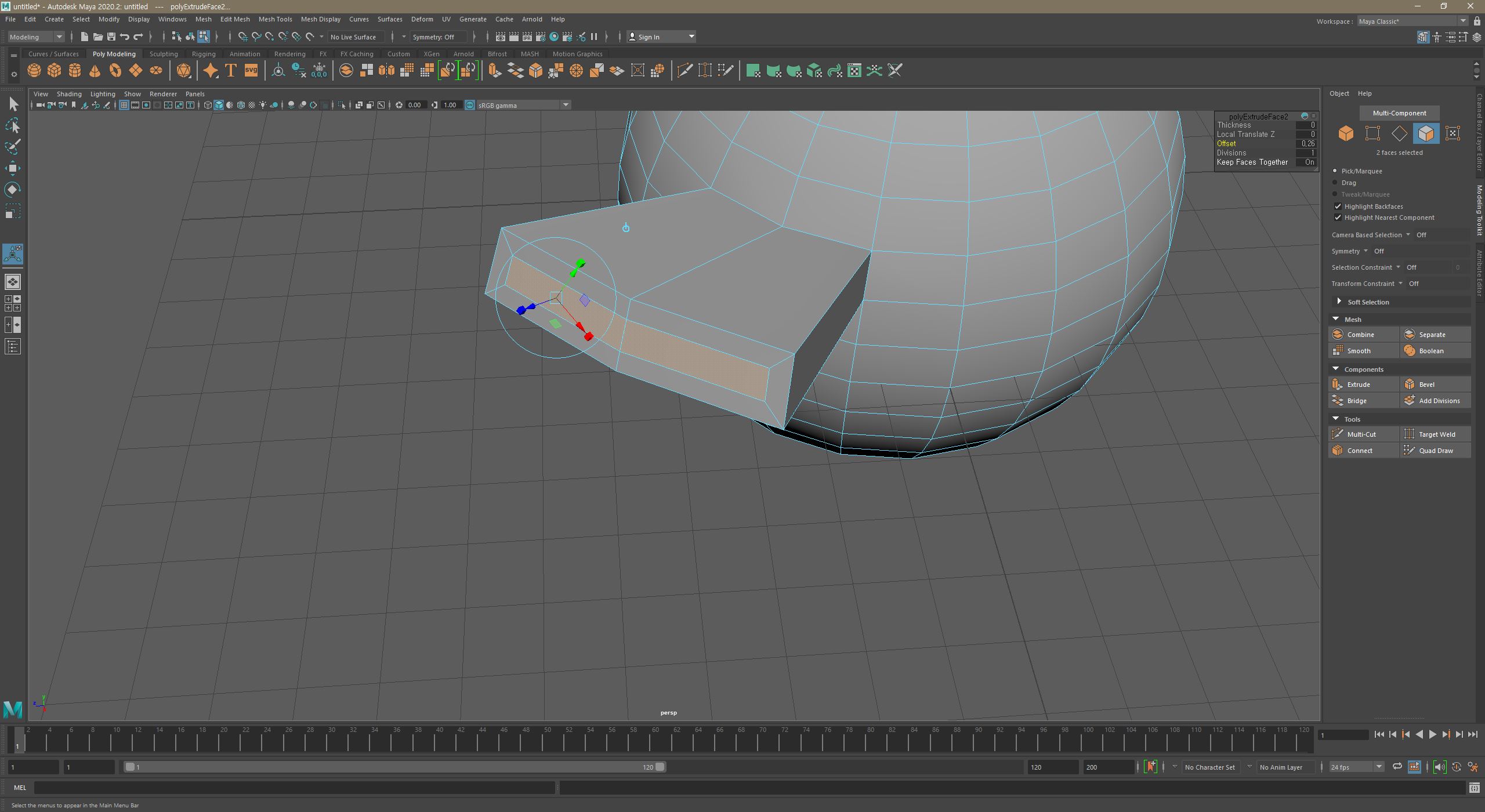
Task: Click the SVG shelf icon
Action: point(251,71)
